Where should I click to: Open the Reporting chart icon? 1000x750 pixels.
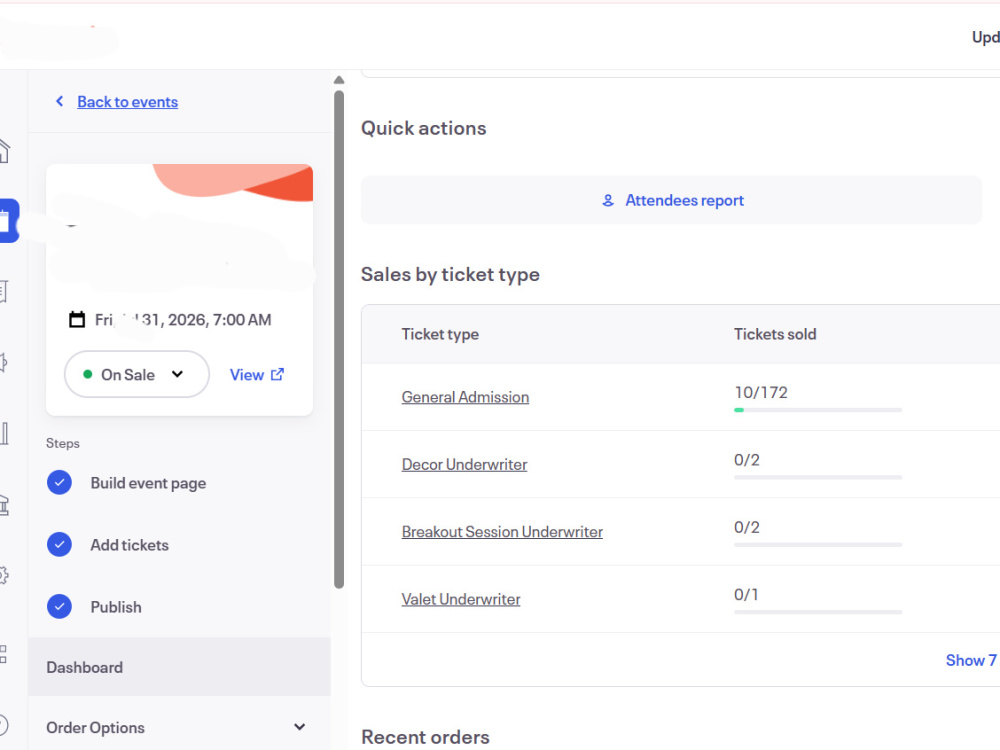(4, 434)
